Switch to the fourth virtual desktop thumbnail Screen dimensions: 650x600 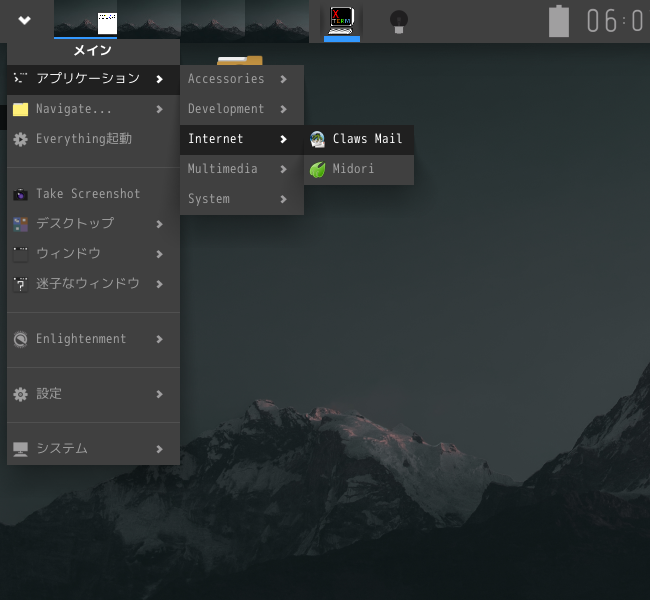pos(277,20)
